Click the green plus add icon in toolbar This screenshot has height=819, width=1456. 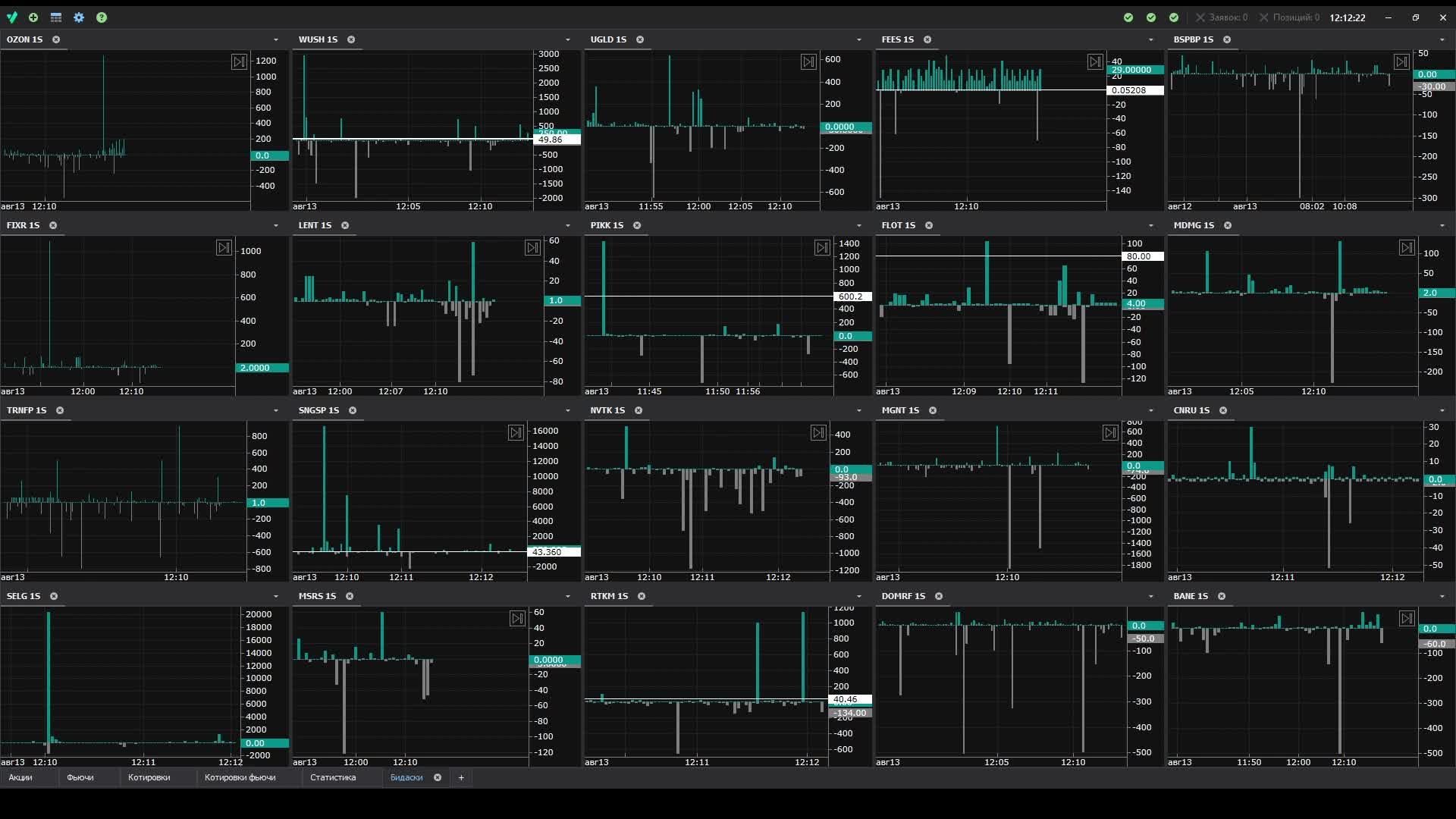[x=33, y=17]
